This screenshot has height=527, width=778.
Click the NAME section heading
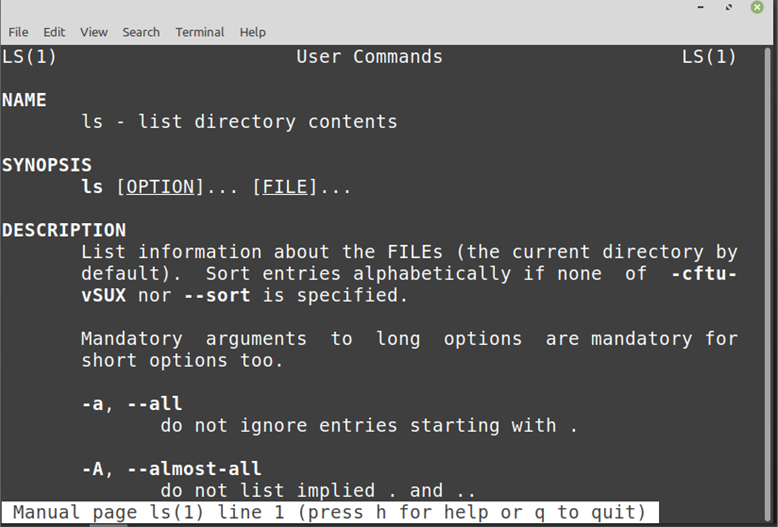24,100
